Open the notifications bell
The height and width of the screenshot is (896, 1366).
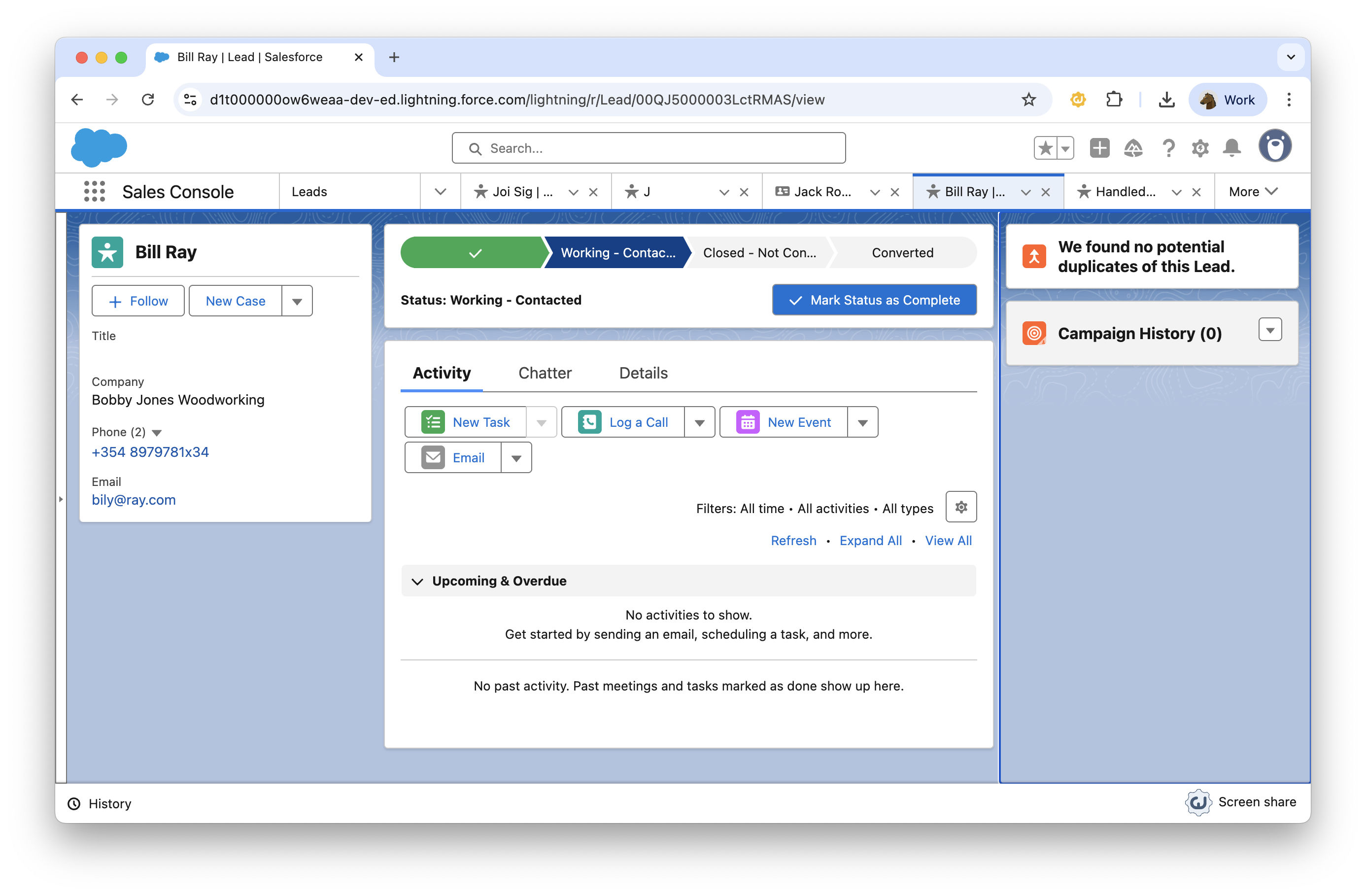point(1231,148)
